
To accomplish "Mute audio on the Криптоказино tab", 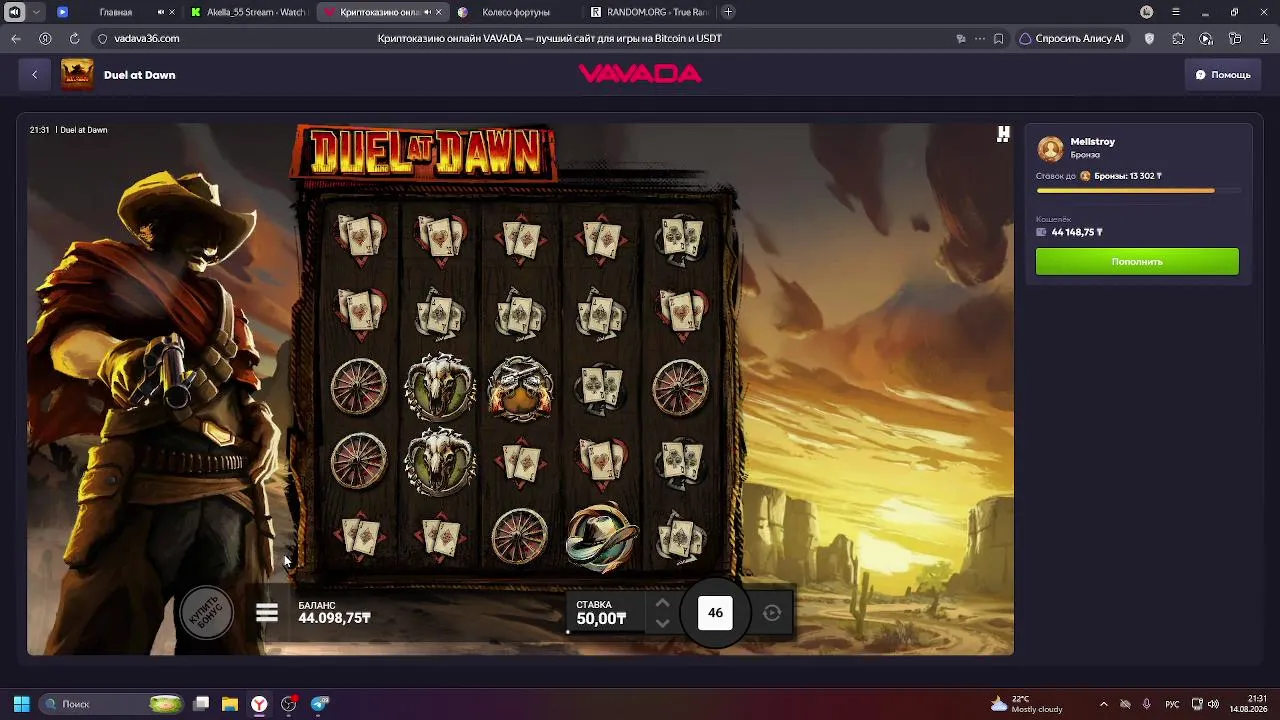I will [427, 12].
